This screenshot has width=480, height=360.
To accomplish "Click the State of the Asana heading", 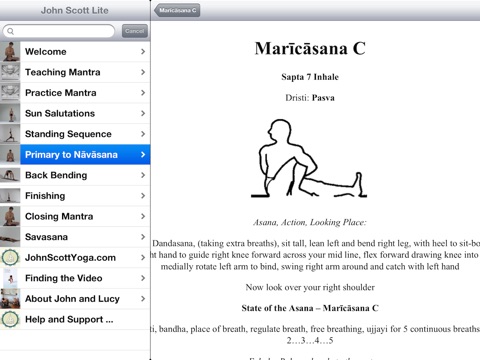I will [310, 308].
